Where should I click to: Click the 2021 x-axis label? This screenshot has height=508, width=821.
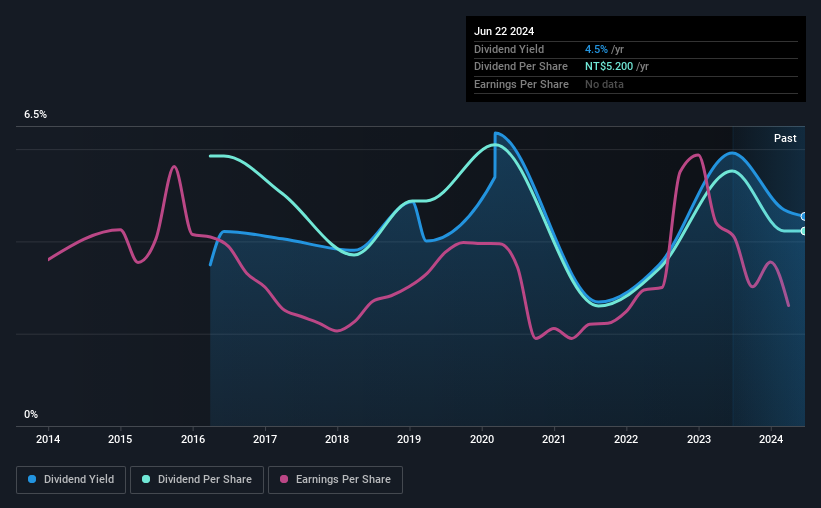(x=553, y=439)
